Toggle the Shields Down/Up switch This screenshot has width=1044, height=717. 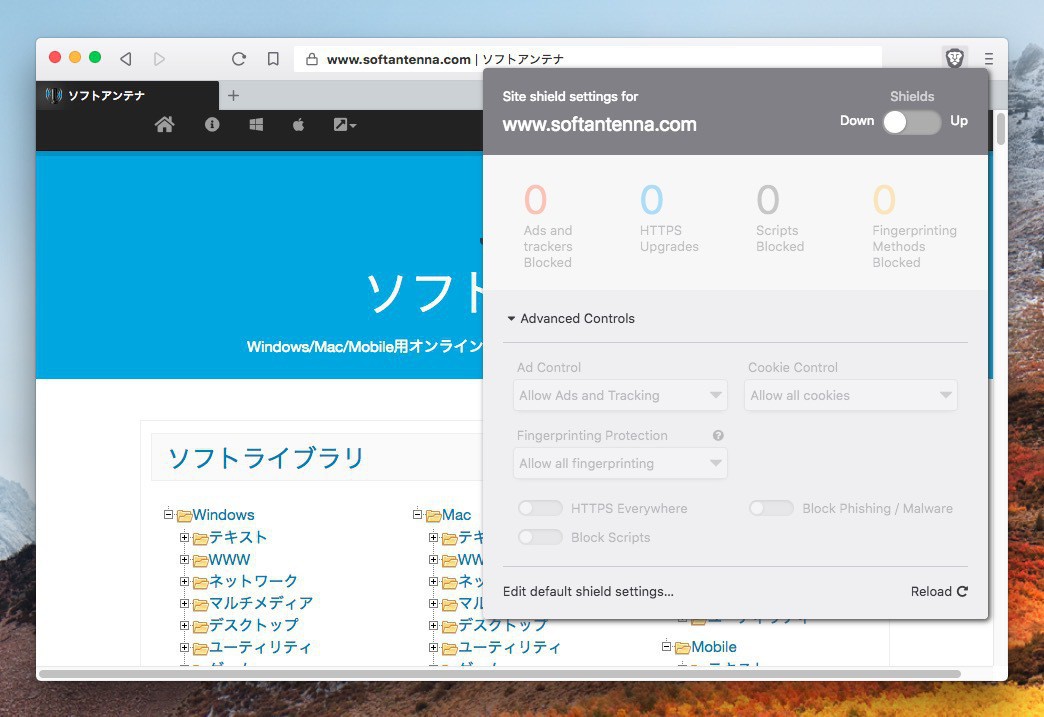tap(912, 122)
